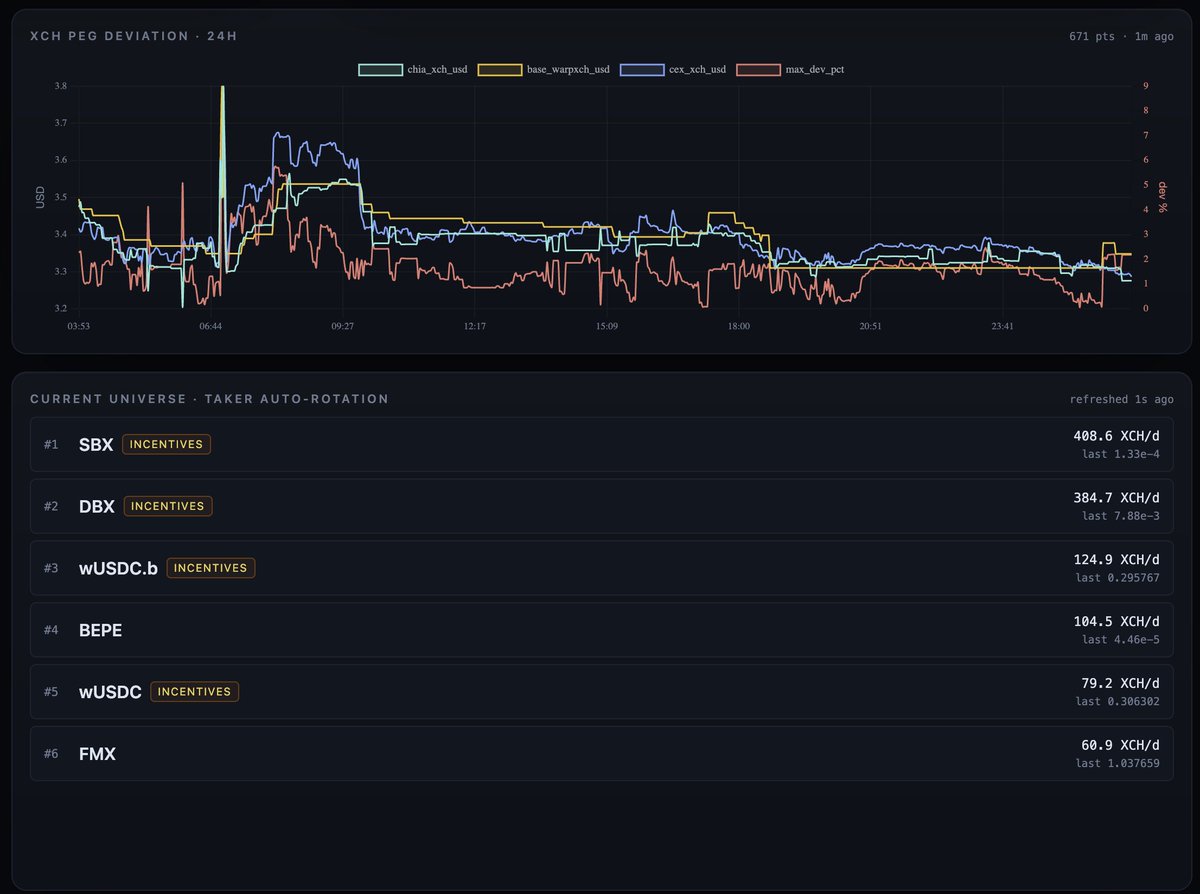This screenshot has height=894, width=1200.
Task: Click the base_warpxch_usd yellow legend swatch
Action: (499, 70)
